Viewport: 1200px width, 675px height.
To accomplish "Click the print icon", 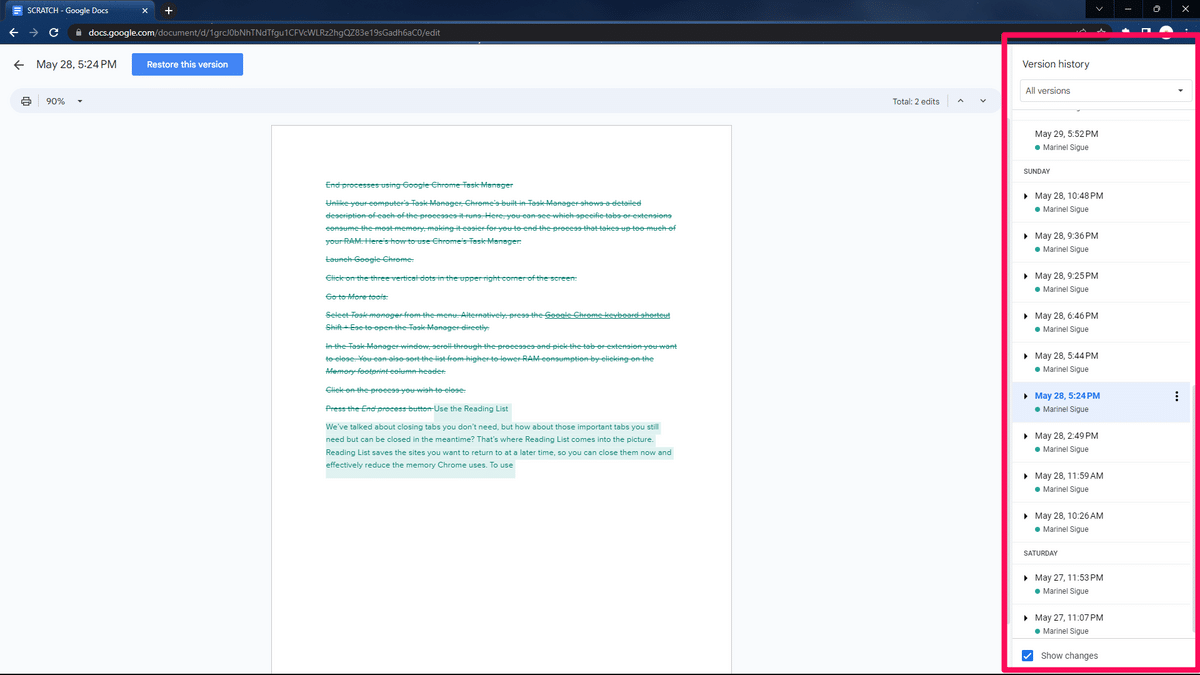I will 26,101.
